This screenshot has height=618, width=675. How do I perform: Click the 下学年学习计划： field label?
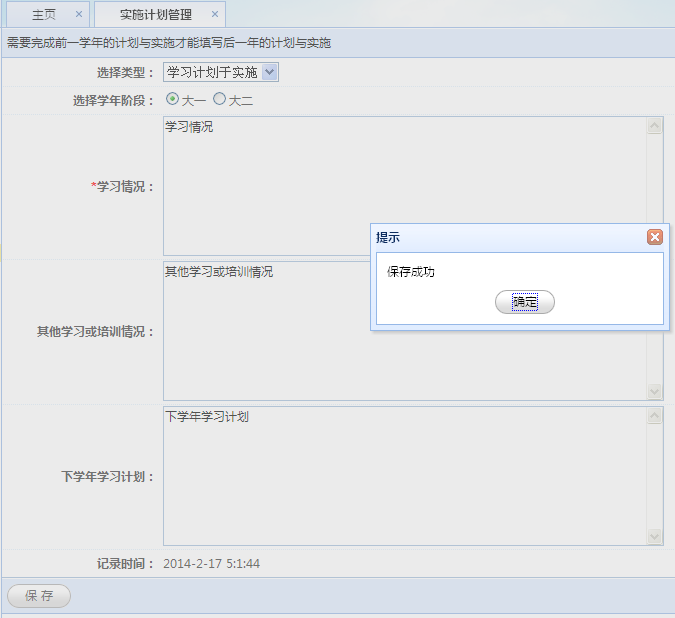108,477
